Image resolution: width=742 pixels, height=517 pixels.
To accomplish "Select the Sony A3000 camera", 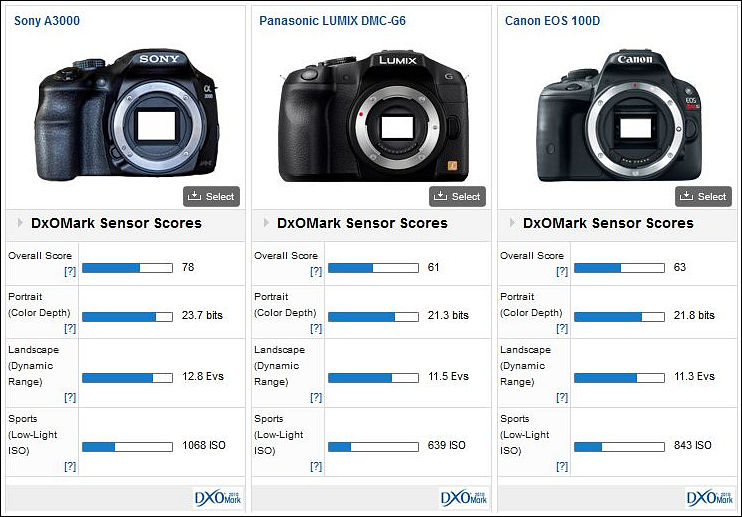I will [212, 196].
